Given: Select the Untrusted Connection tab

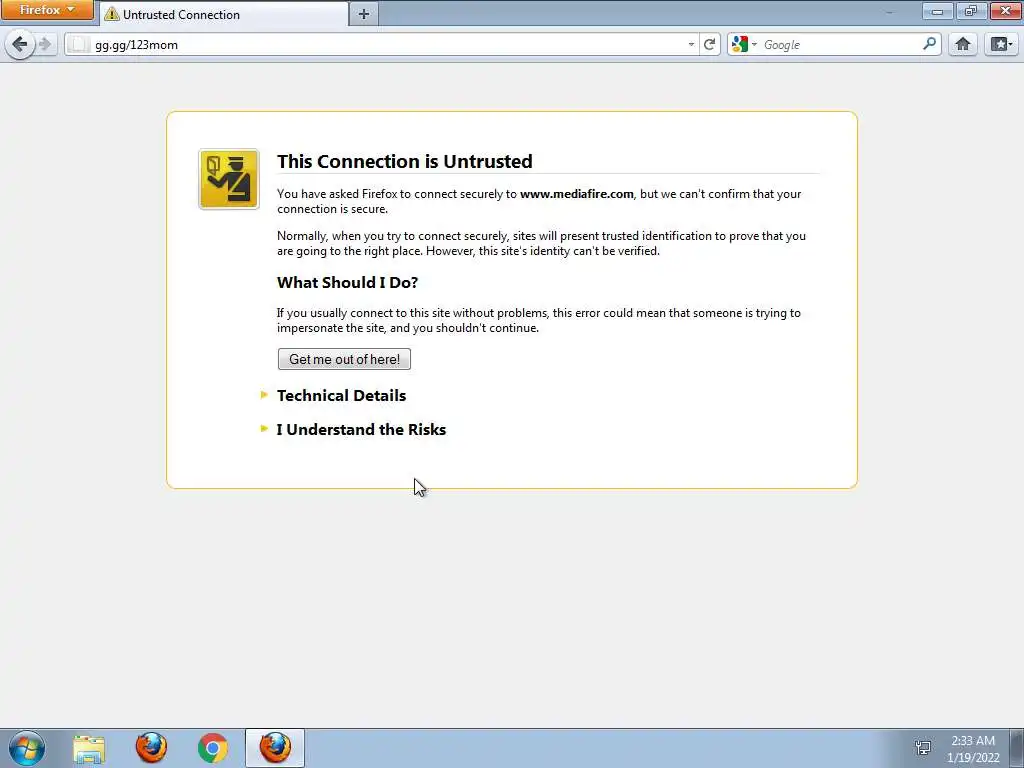Looking at the screenshot, I should pos(223,14).
